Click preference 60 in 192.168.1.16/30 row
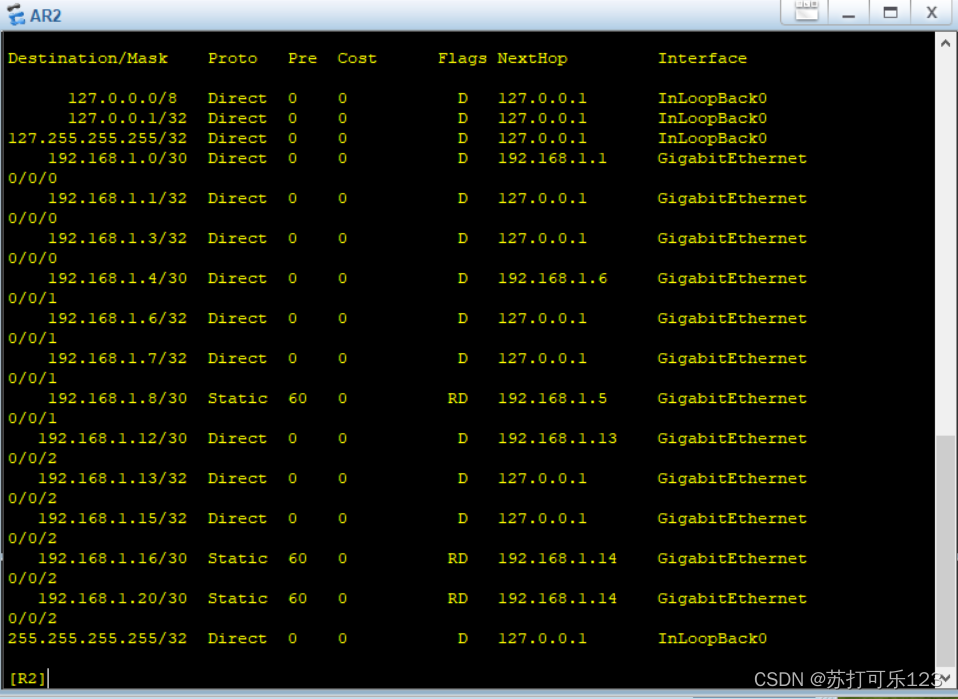The width and height of the screenshot is (958, 699). tap(298, 558)
